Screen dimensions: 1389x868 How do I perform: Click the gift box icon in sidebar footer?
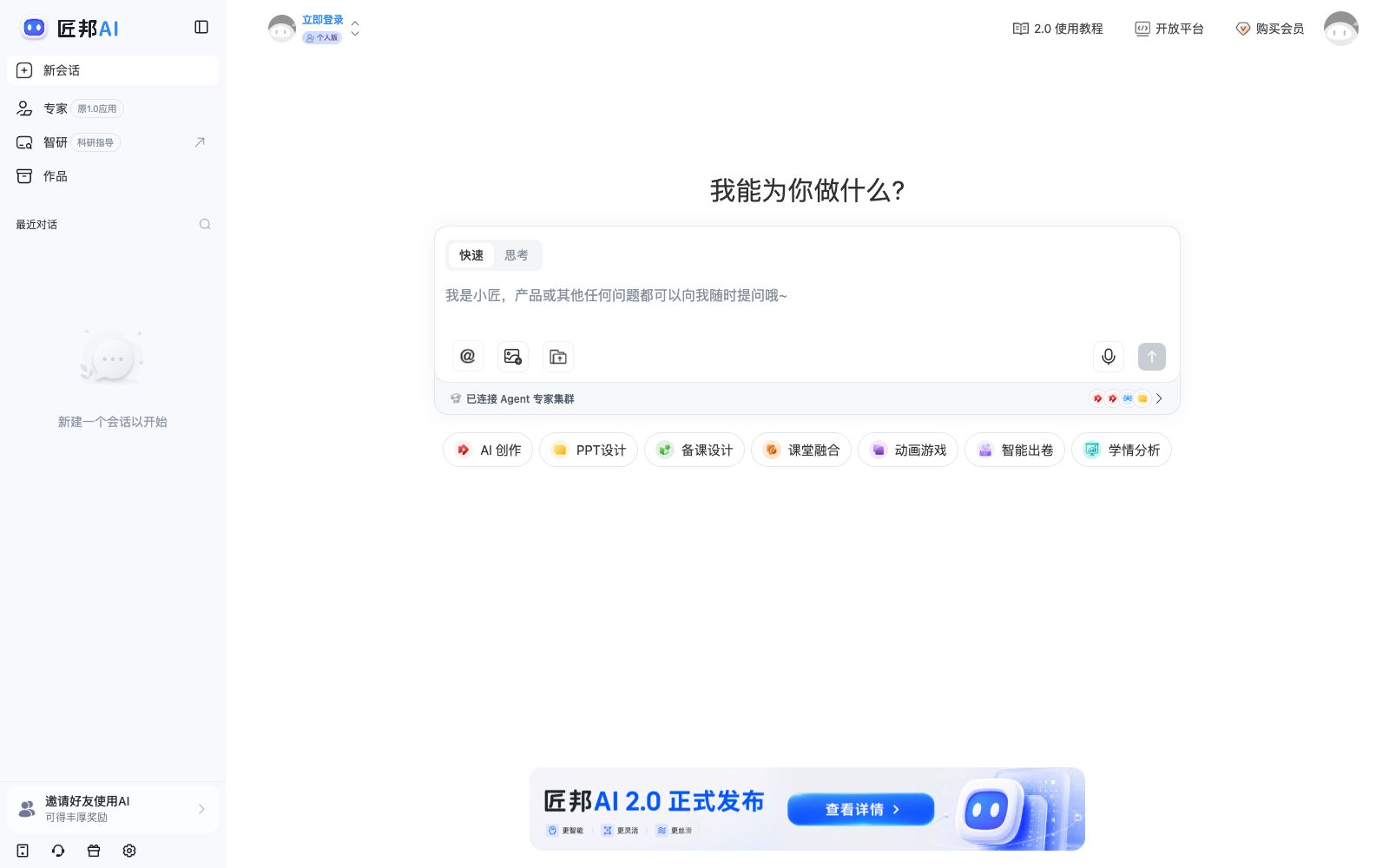94,851
